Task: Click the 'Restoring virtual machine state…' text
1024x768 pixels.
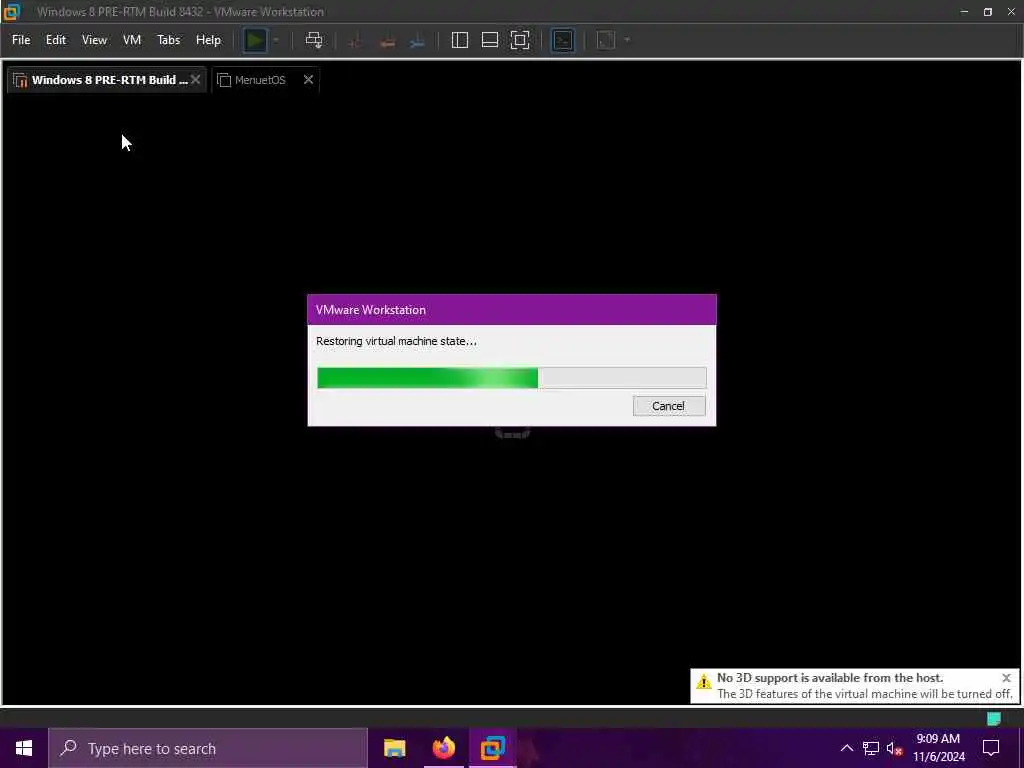Action: [396, 341]
